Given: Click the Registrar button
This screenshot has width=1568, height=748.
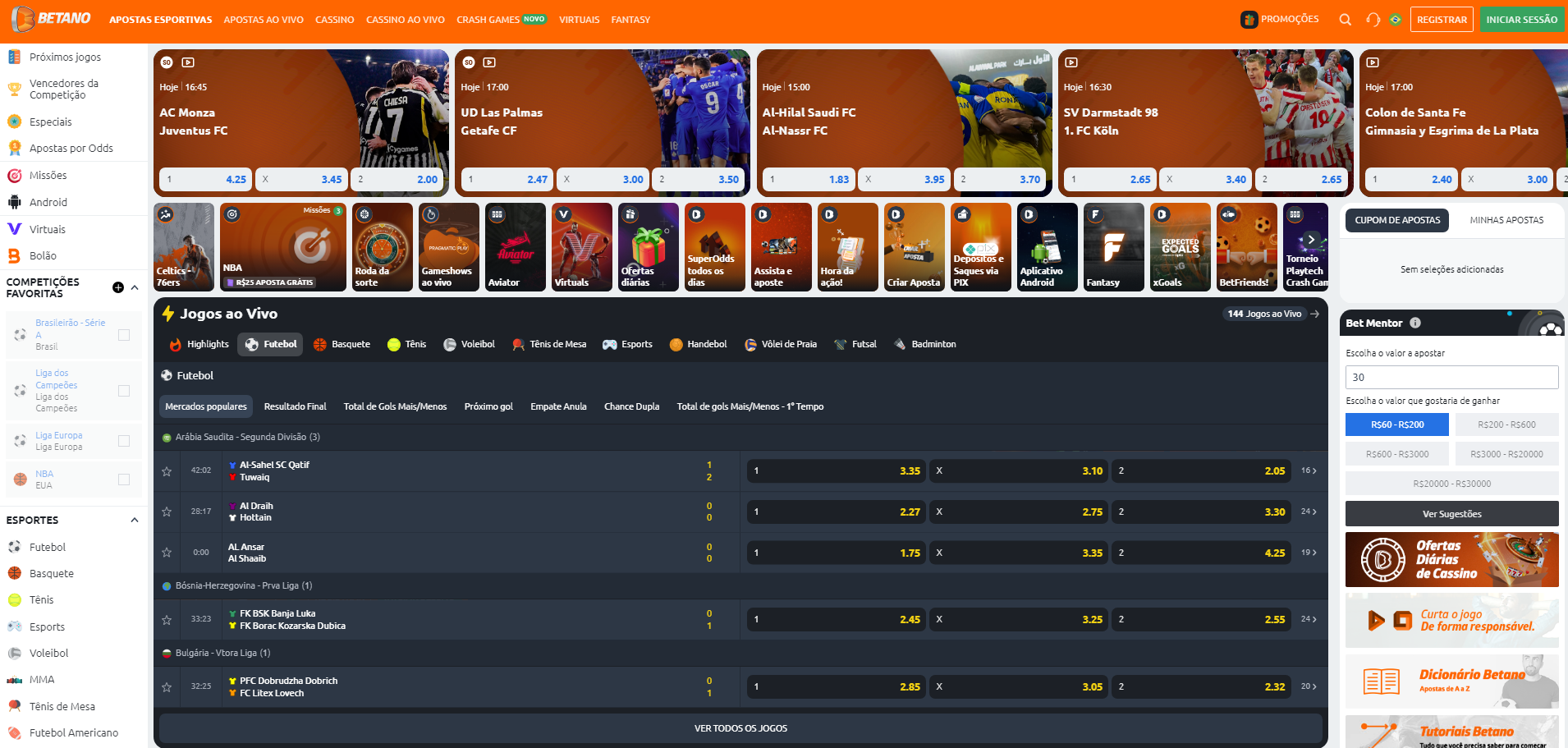Looking at the screenshot, I should tap(1442, 20).
